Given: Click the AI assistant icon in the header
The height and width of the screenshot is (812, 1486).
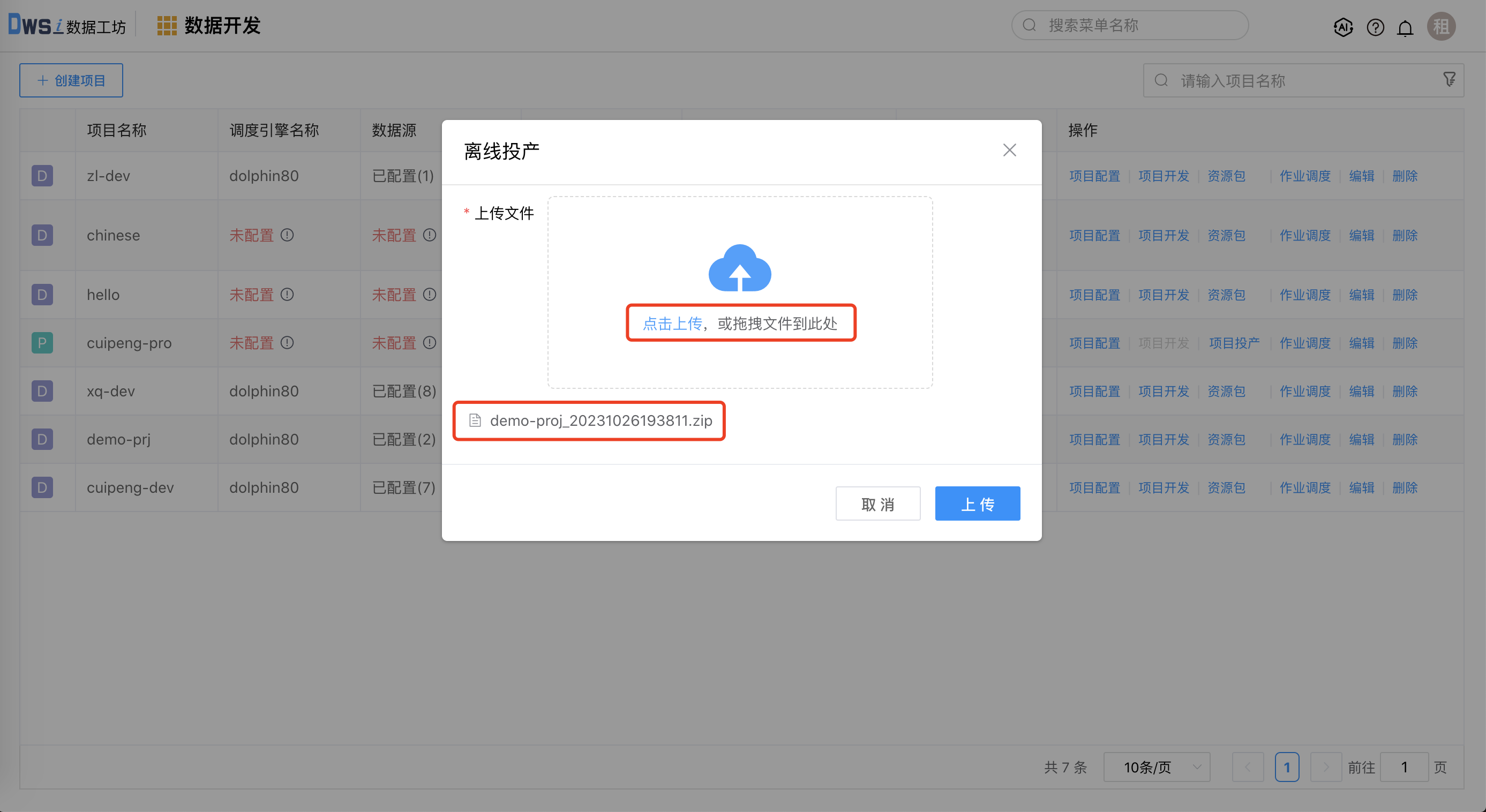Looking at the screenshot, I should 1343,27.
